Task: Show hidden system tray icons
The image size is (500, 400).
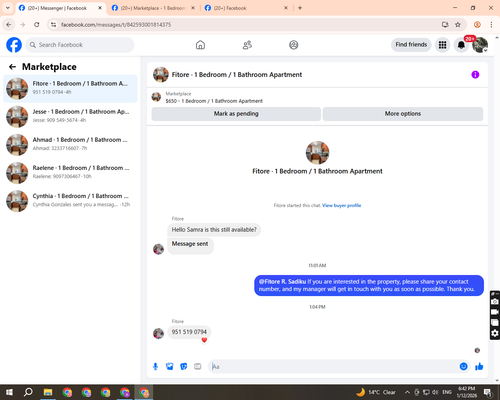Action: pos(407,392)
